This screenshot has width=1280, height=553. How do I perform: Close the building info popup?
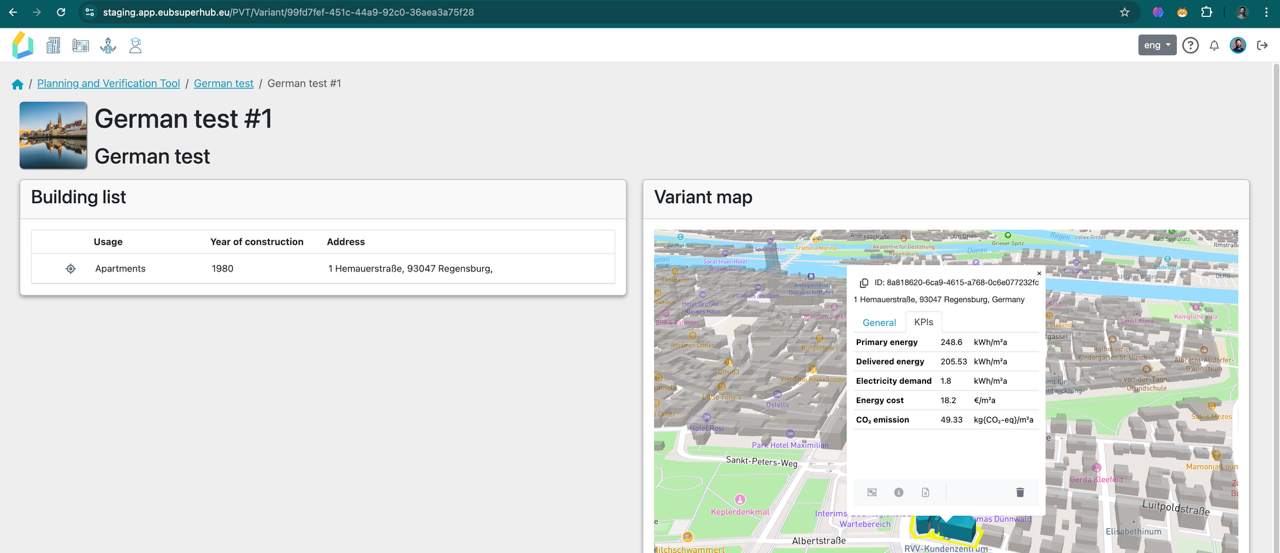[1039, 273]
